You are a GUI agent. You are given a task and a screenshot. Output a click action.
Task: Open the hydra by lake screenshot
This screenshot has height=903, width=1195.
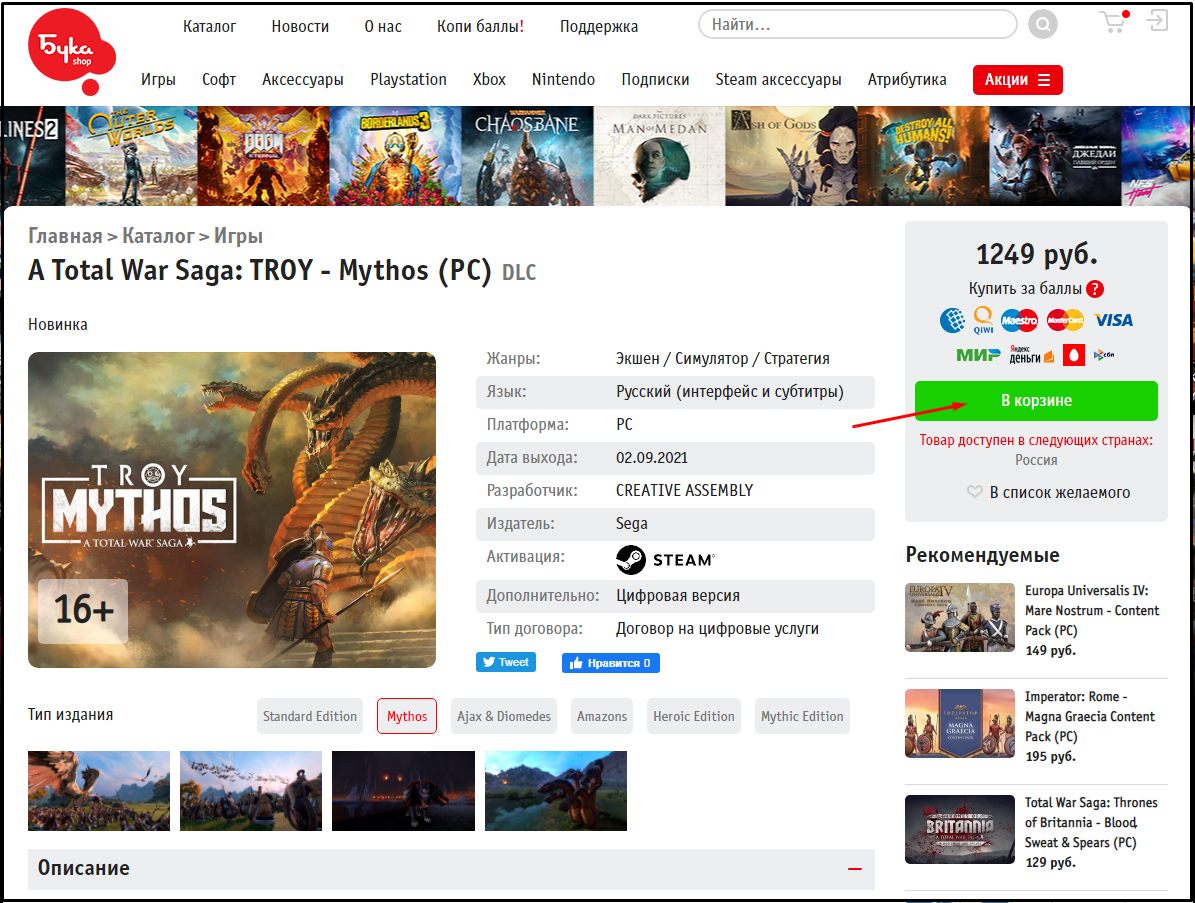tap(556, 791)
